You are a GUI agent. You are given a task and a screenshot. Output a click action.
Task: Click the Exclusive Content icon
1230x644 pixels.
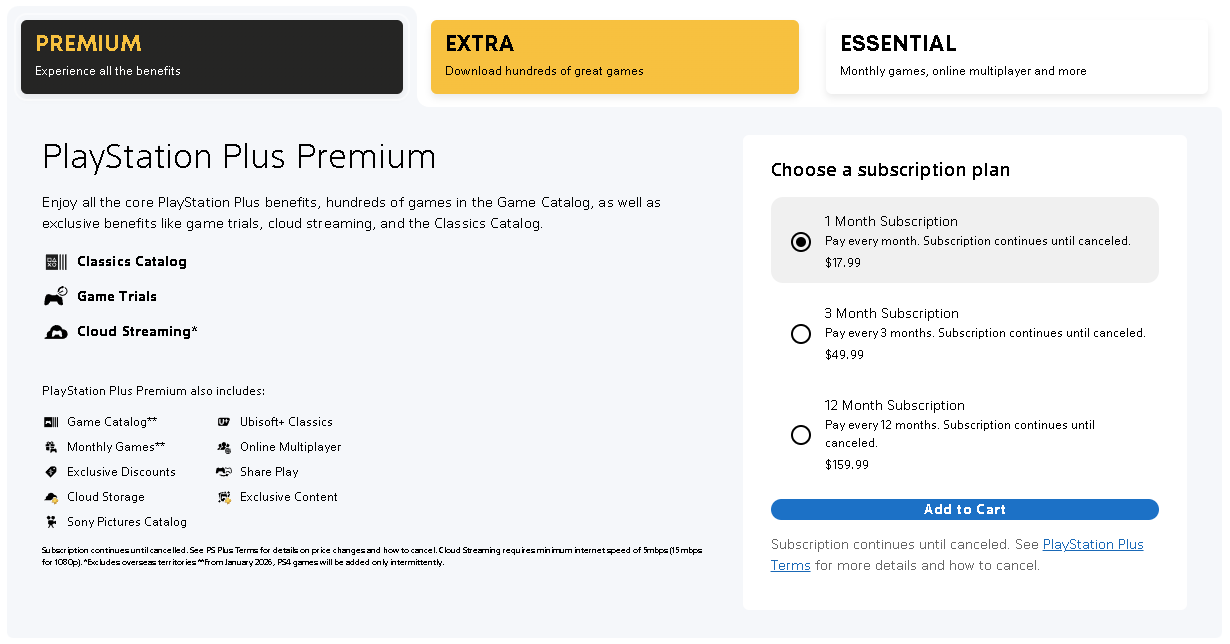tap(222, 496)
